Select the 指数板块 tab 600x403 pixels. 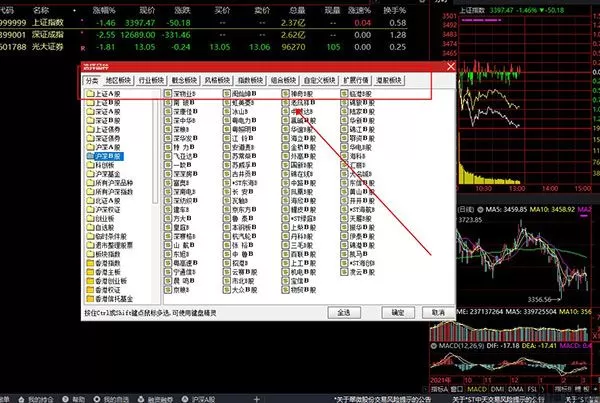(251, 80)
